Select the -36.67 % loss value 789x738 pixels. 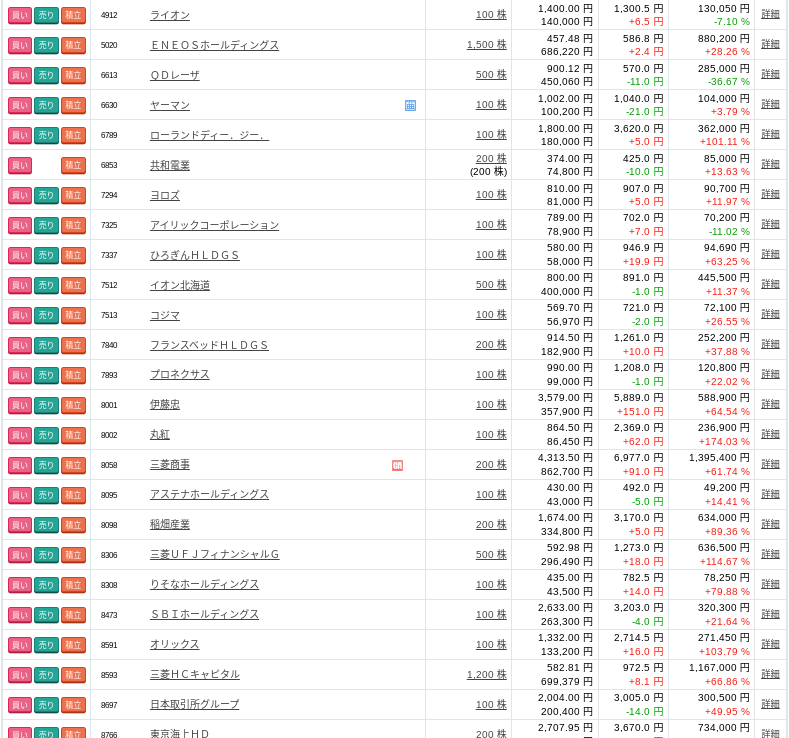coord(729,81)
